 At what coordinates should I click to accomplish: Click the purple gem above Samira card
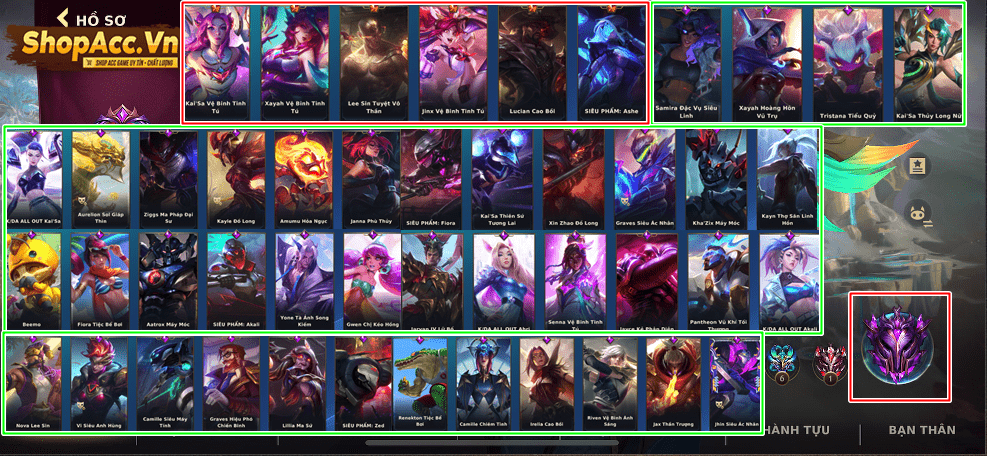687,10
